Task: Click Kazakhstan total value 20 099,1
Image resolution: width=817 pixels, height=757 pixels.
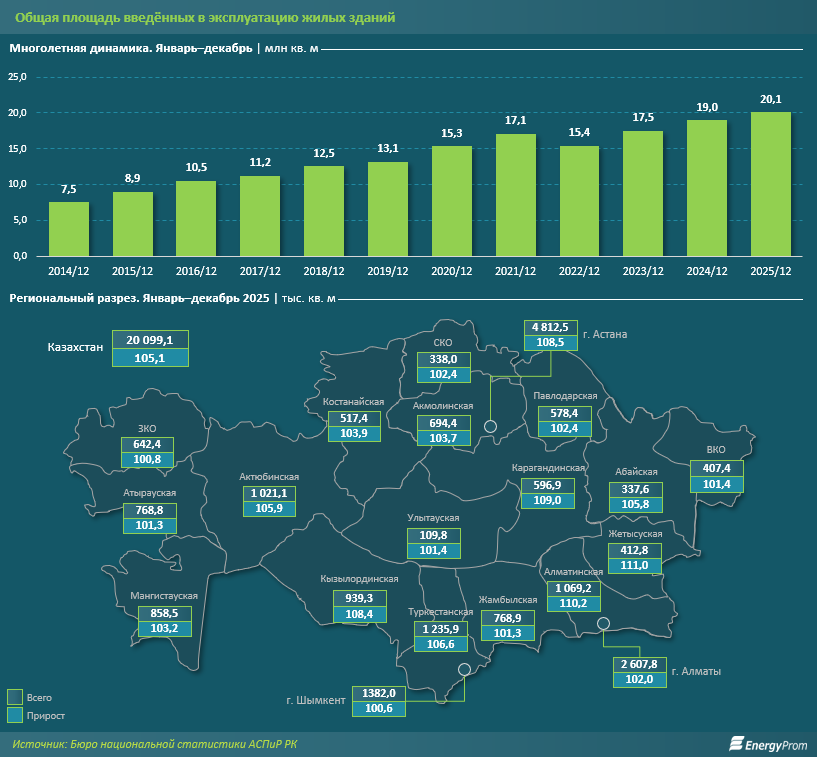Action: pos(149,341)
